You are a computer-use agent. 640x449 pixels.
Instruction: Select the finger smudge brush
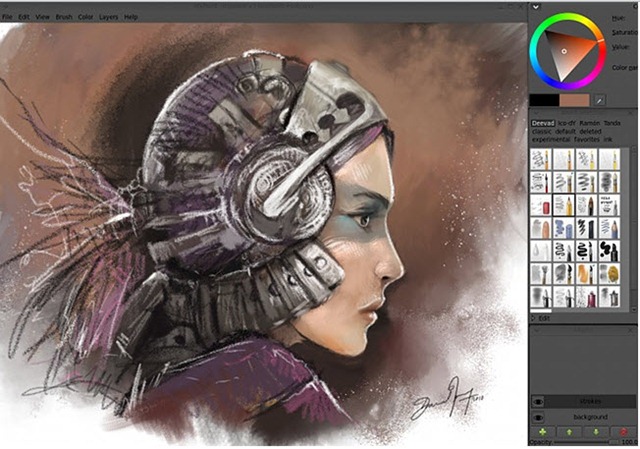tap(541, 228)
